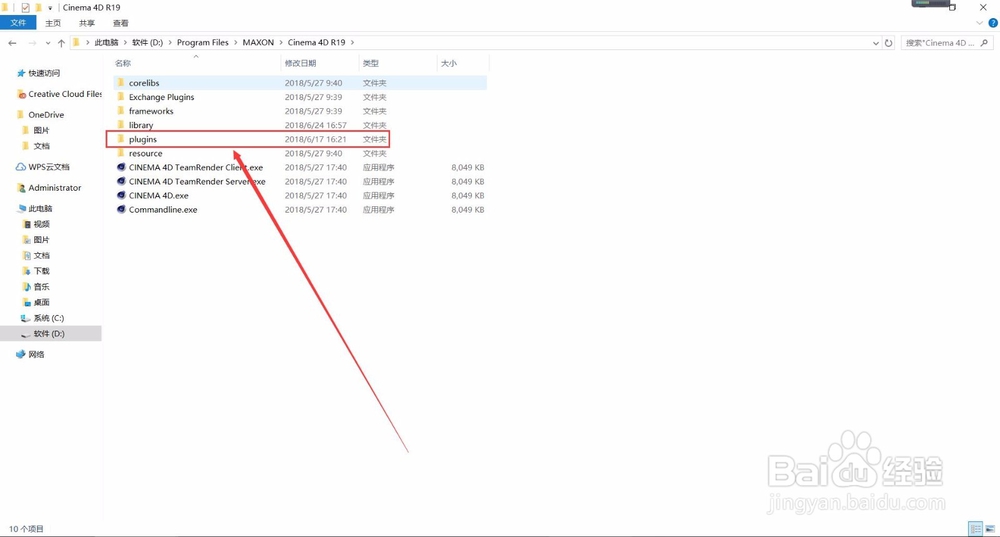Viewport: 1000px width, 537px height.
Task: Switch to details view icon
Action: click(x=975, y=529)
